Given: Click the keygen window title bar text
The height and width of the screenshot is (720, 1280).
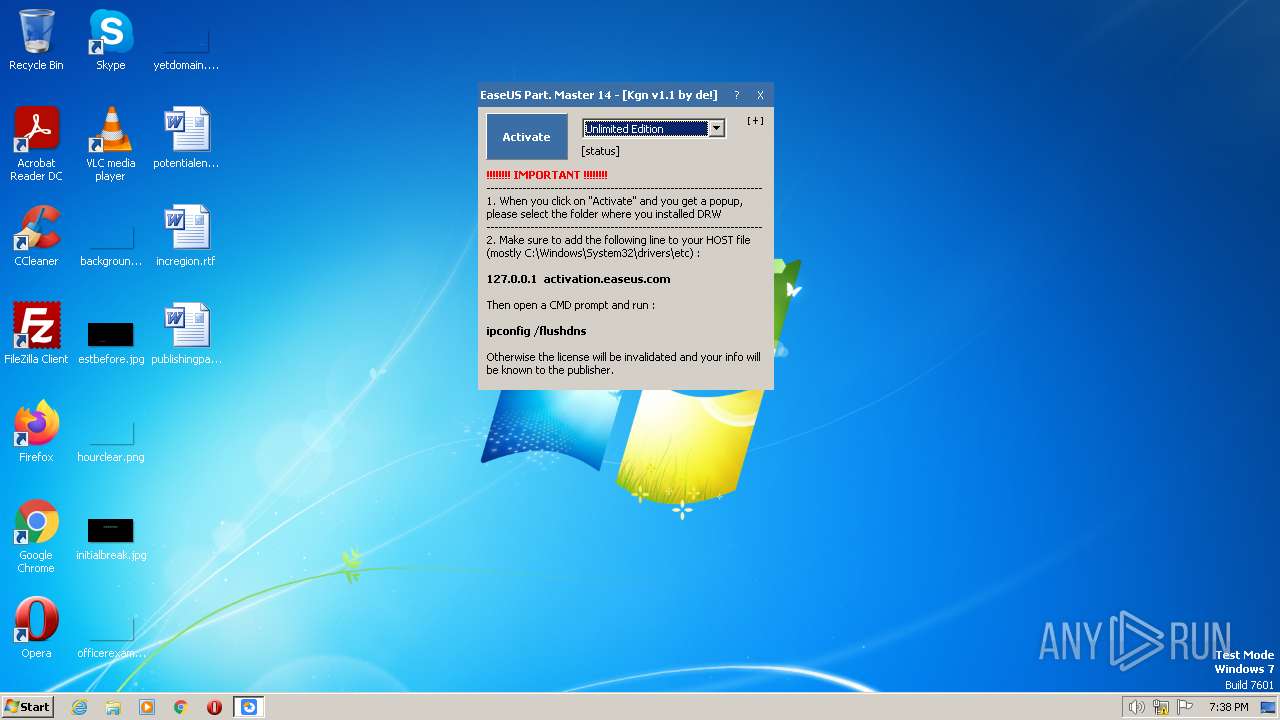Looking at the screenshot, I should point(598,95).
